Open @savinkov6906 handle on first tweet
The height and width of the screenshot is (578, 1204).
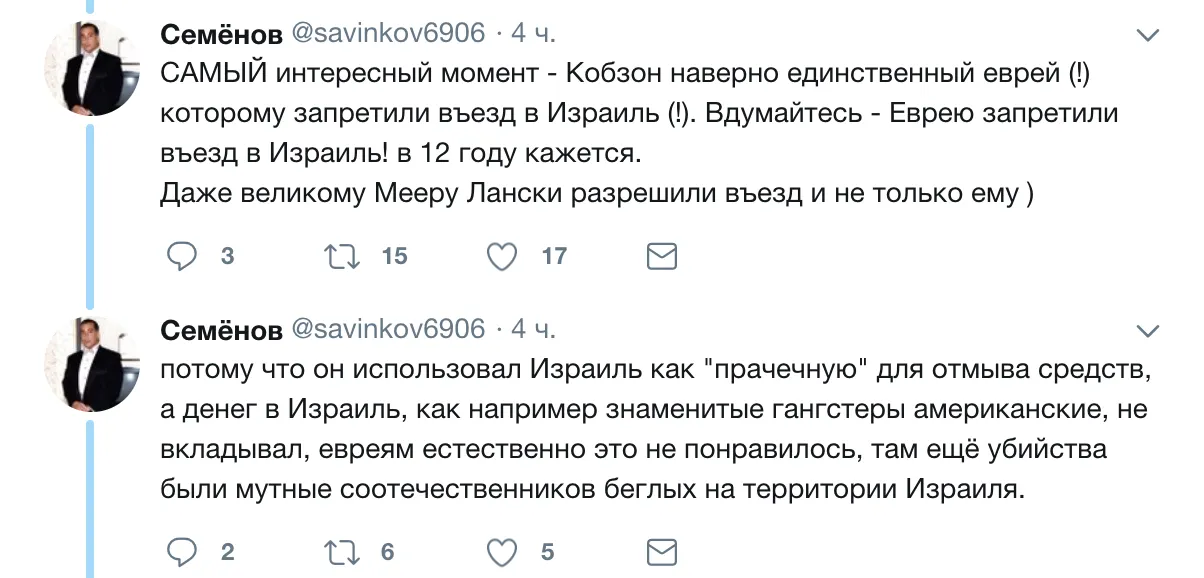(x=388, y=34)
